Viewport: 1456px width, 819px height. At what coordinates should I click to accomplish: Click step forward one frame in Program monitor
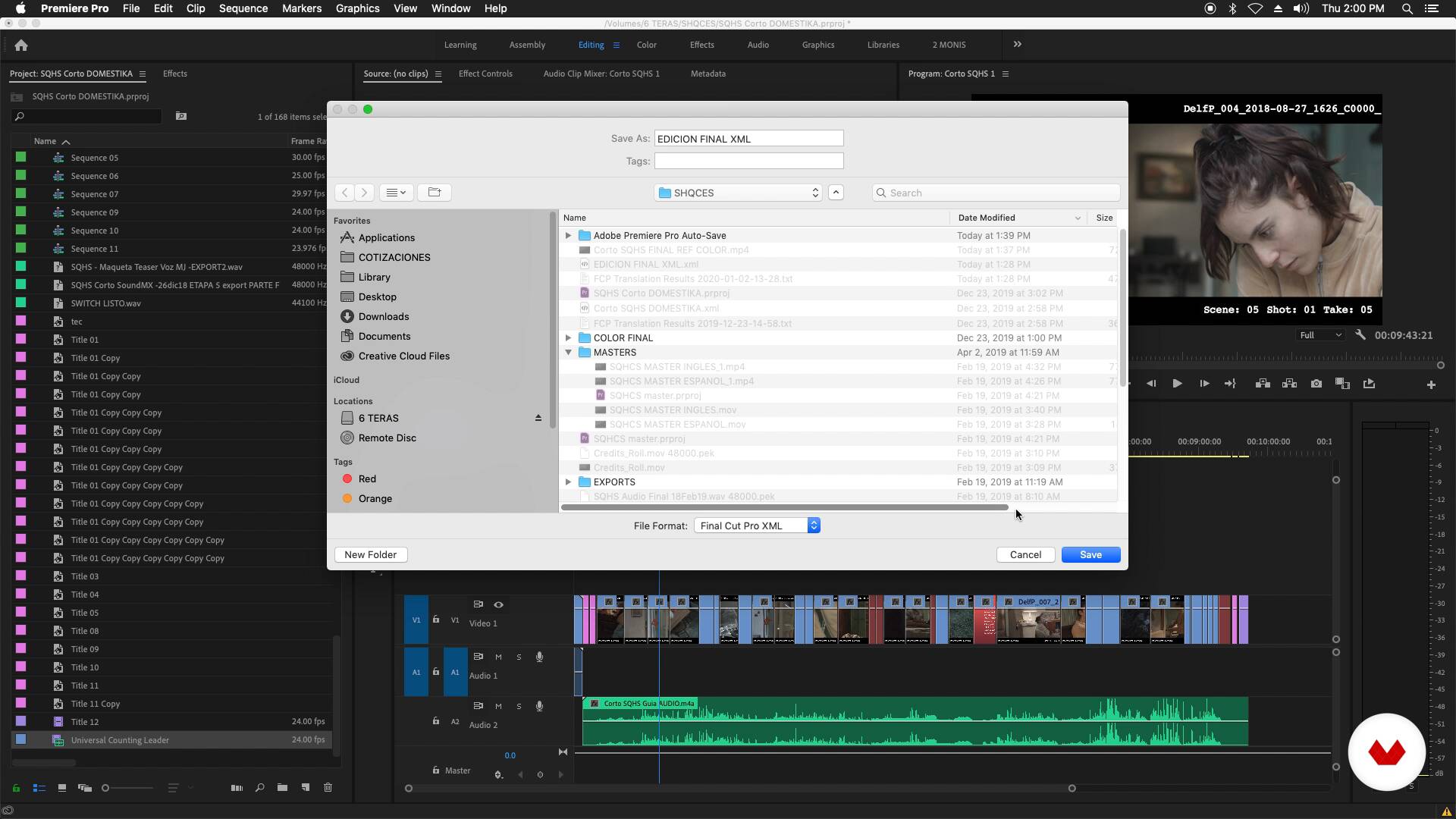[1203, 384]
